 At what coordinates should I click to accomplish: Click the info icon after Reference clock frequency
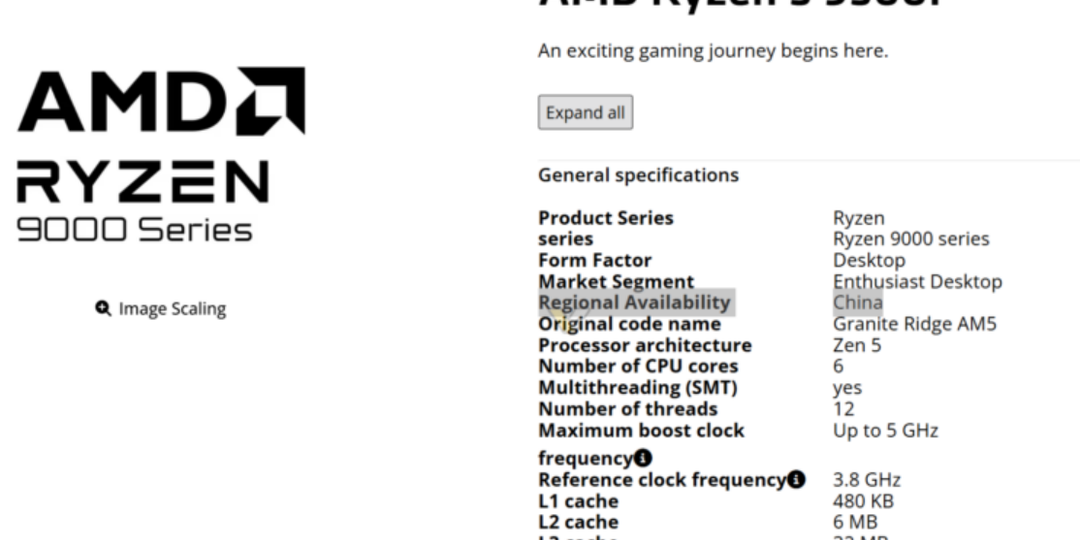[x=796, y=479]
